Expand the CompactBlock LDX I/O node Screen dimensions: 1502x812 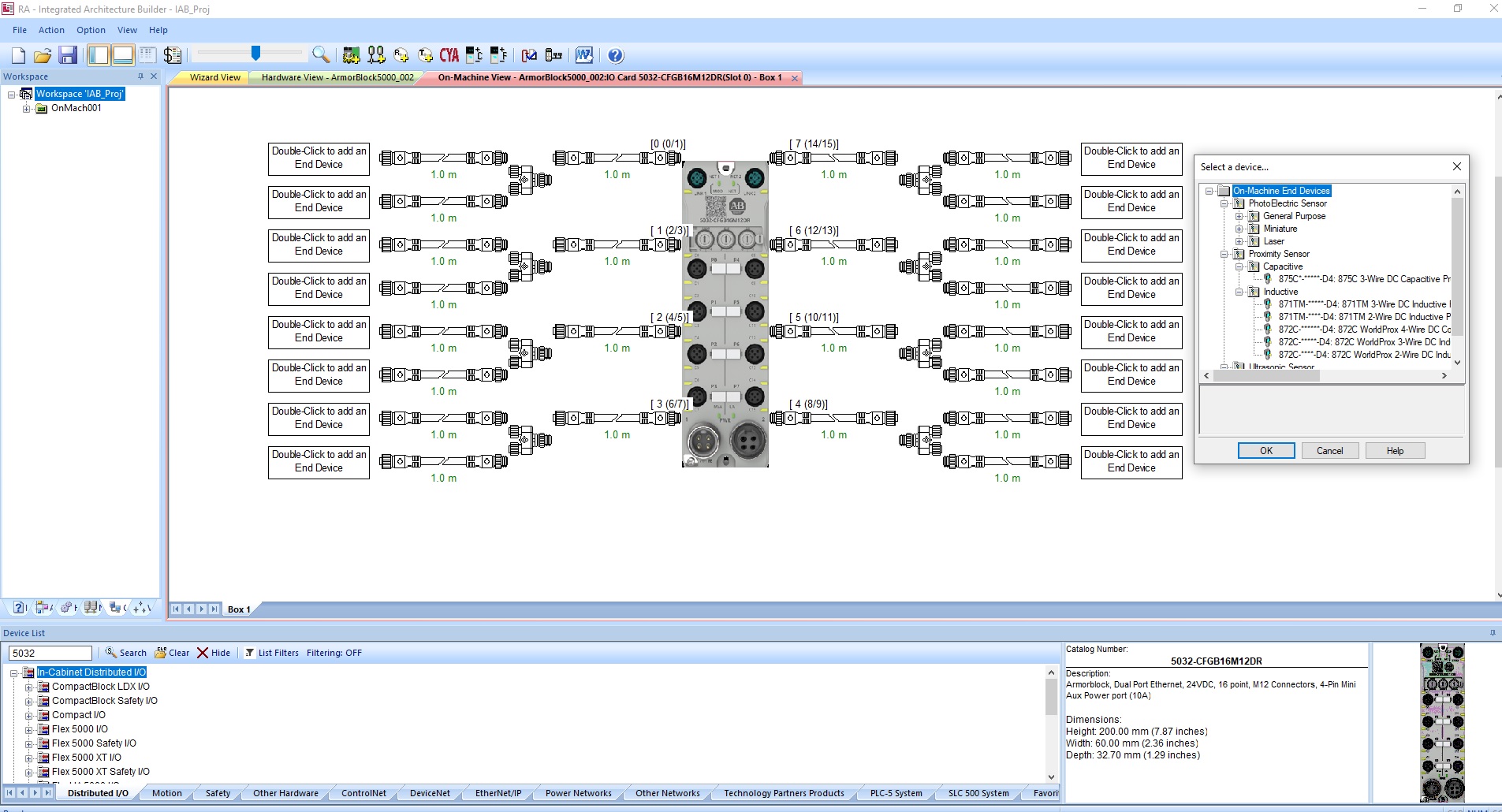[28, 687]
